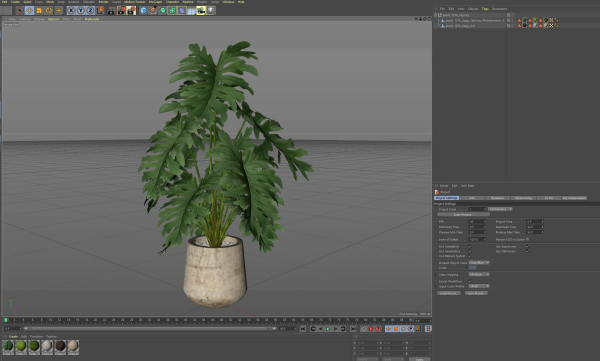Toggle the Use Generators checkbox
The image size is (600, 361).
click(x=470, y=251)
